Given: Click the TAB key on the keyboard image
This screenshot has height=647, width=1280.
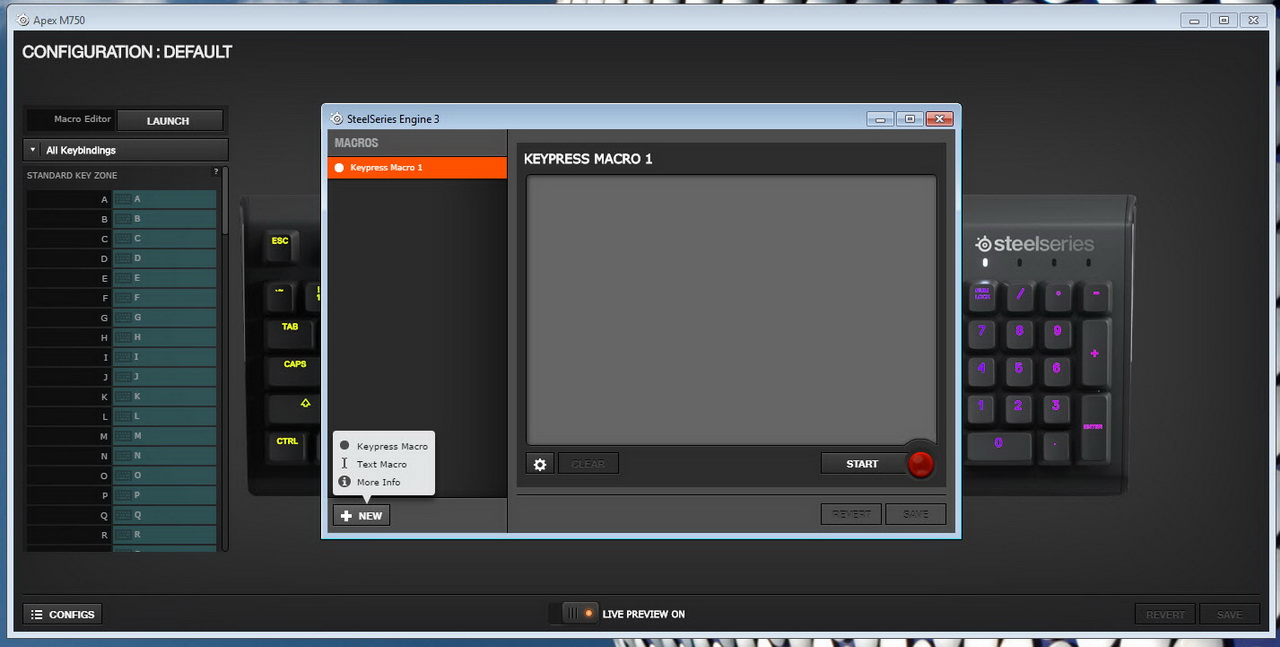Looking at the screenshot, I should point(290,331).
